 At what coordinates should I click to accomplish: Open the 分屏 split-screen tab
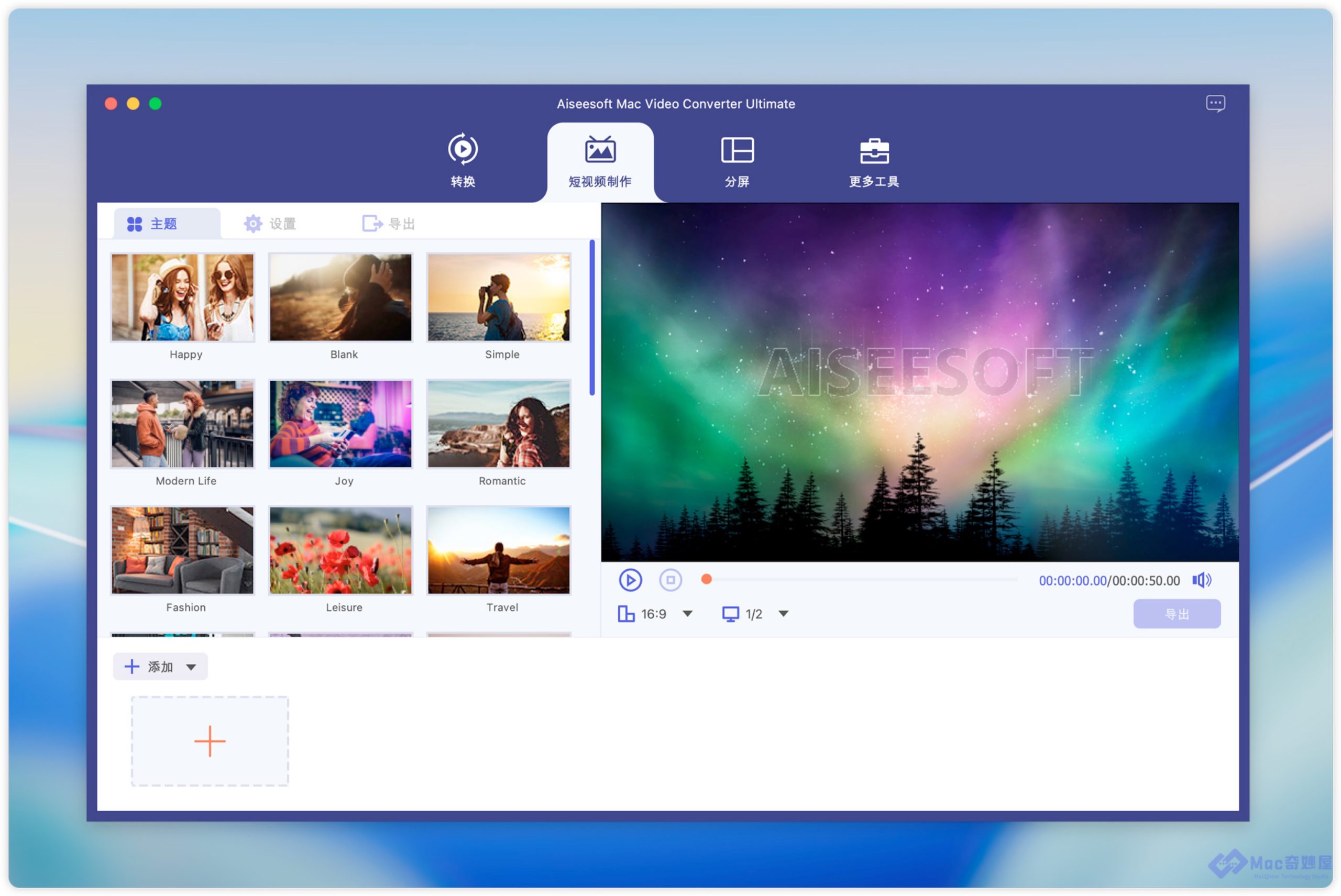pos(737,162)
